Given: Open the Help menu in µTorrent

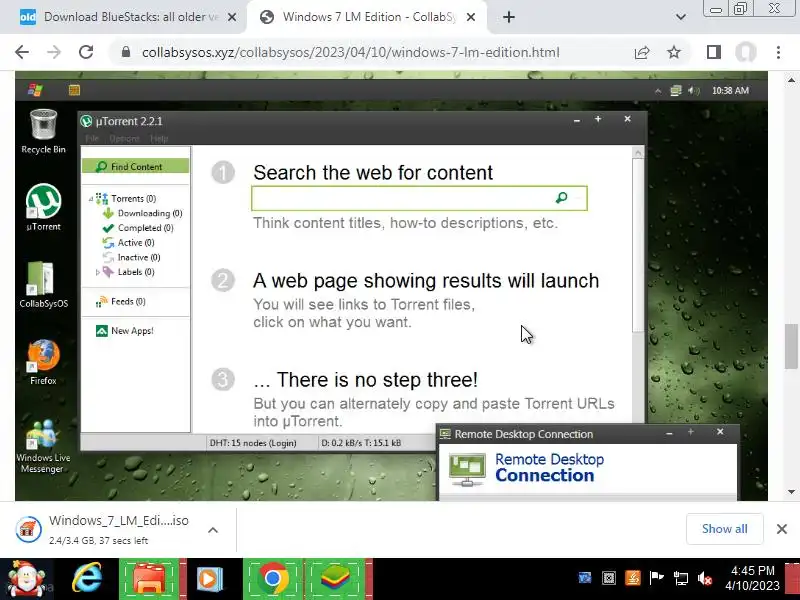Looking at the screenshot, I should click(x=159, y=138).
